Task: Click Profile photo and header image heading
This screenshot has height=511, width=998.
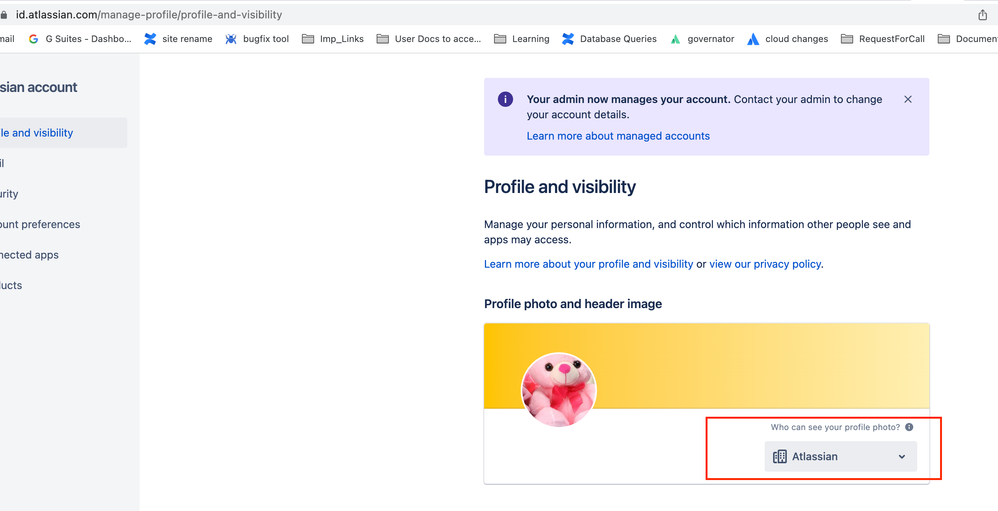Action: [x=573, y=304]
